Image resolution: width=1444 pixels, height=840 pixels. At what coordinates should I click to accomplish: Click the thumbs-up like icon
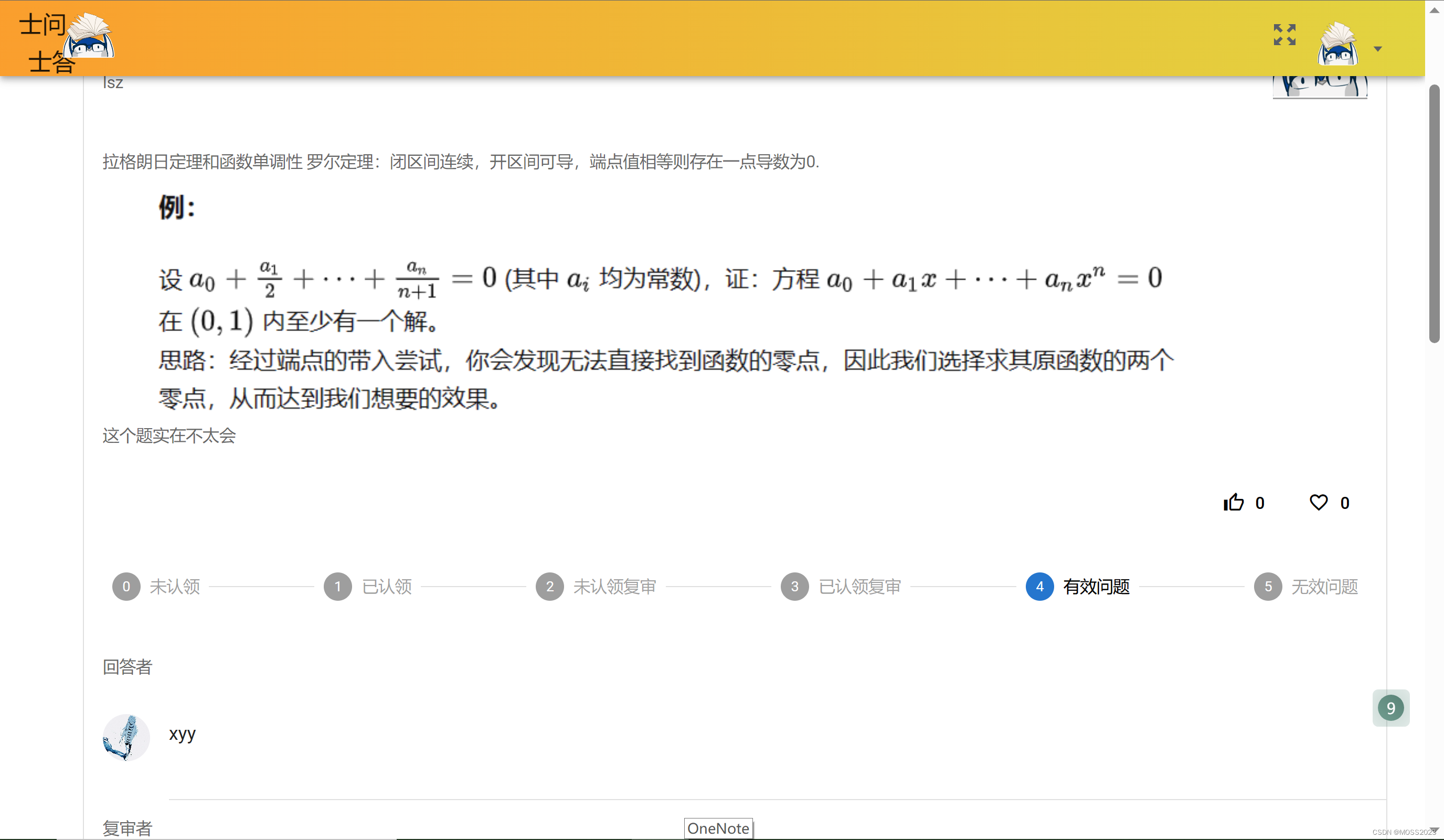point(1233,503)
